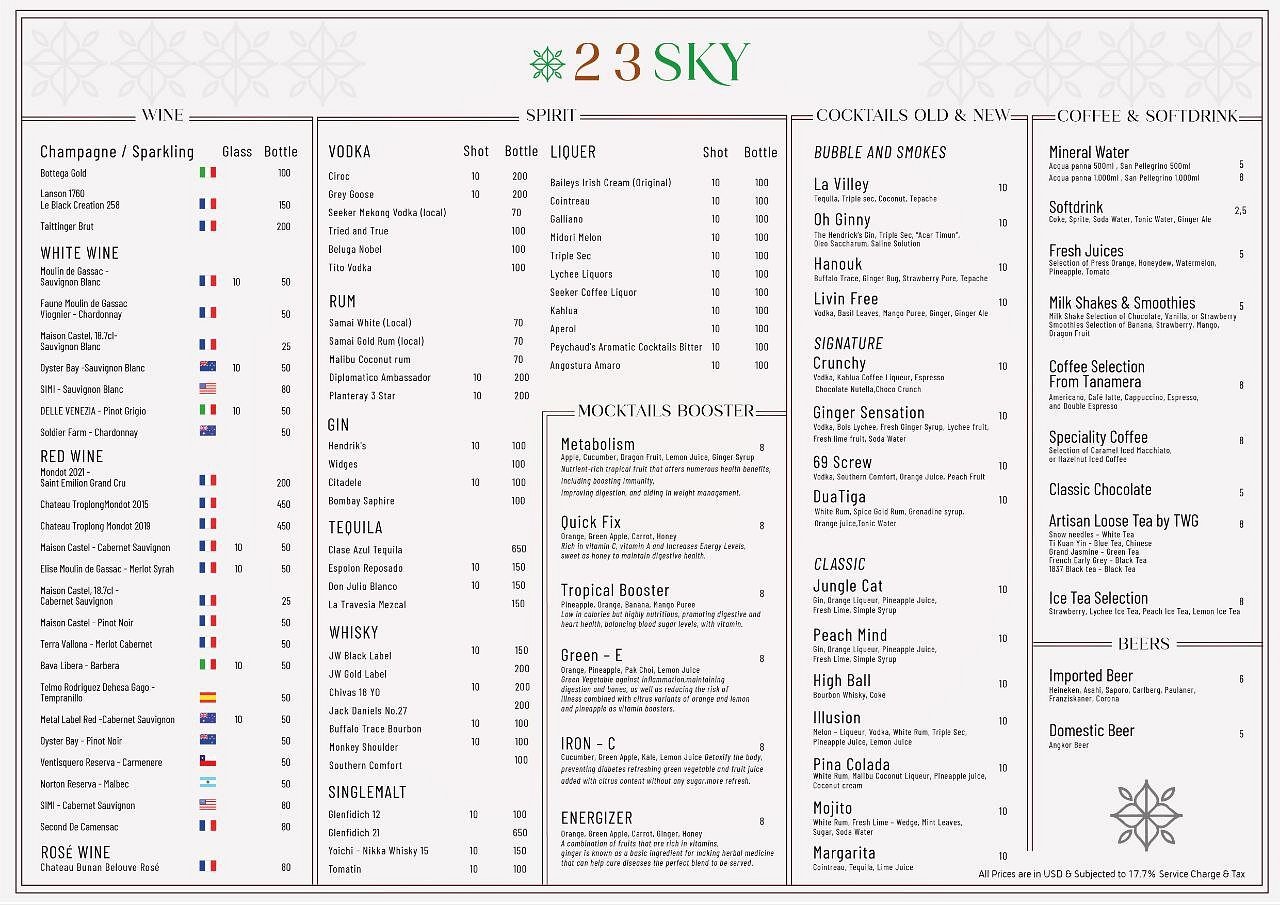Image resolution: width=1280 pixels, height=905 pixels.
Task: Click the COCKTAILS OLD & NEW section heading
Action: (913, 115)
